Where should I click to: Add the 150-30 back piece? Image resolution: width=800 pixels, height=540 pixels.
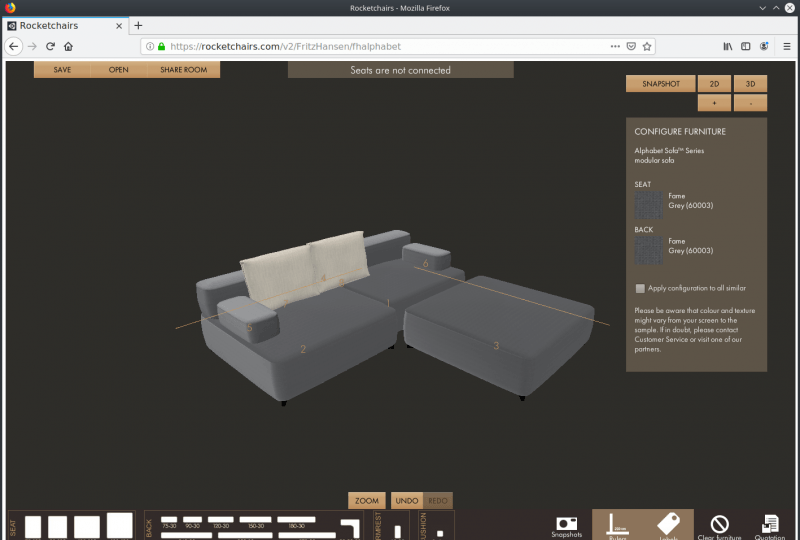coord(256,520)
